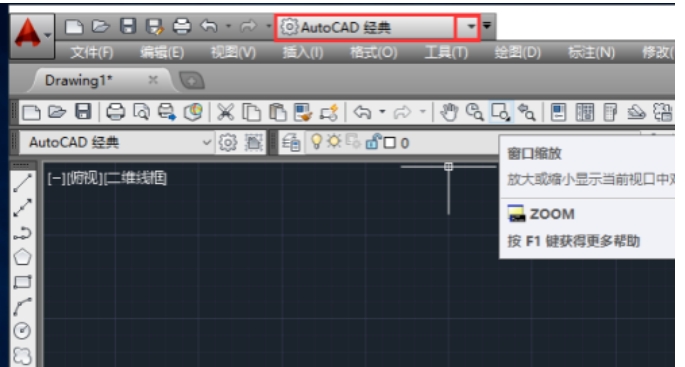Activate the Pan hand tool
The height and width of the screenshot is (367, 685).
pos(449,112)
